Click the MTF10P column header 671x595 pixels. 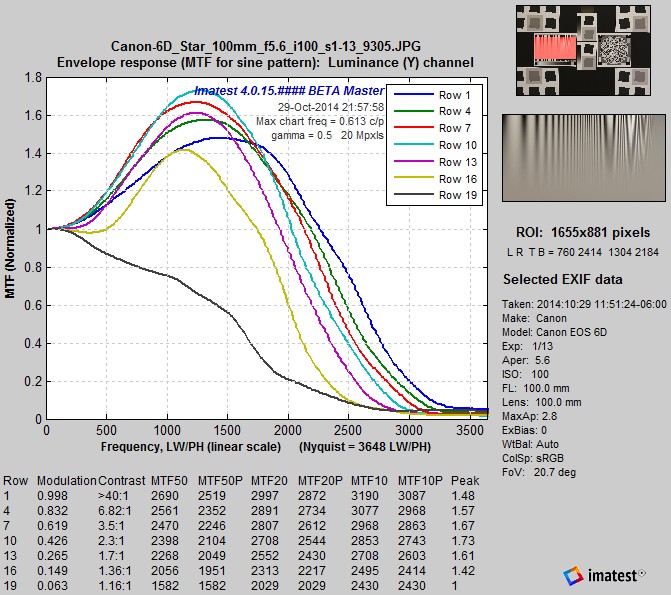tap(420, 481)
